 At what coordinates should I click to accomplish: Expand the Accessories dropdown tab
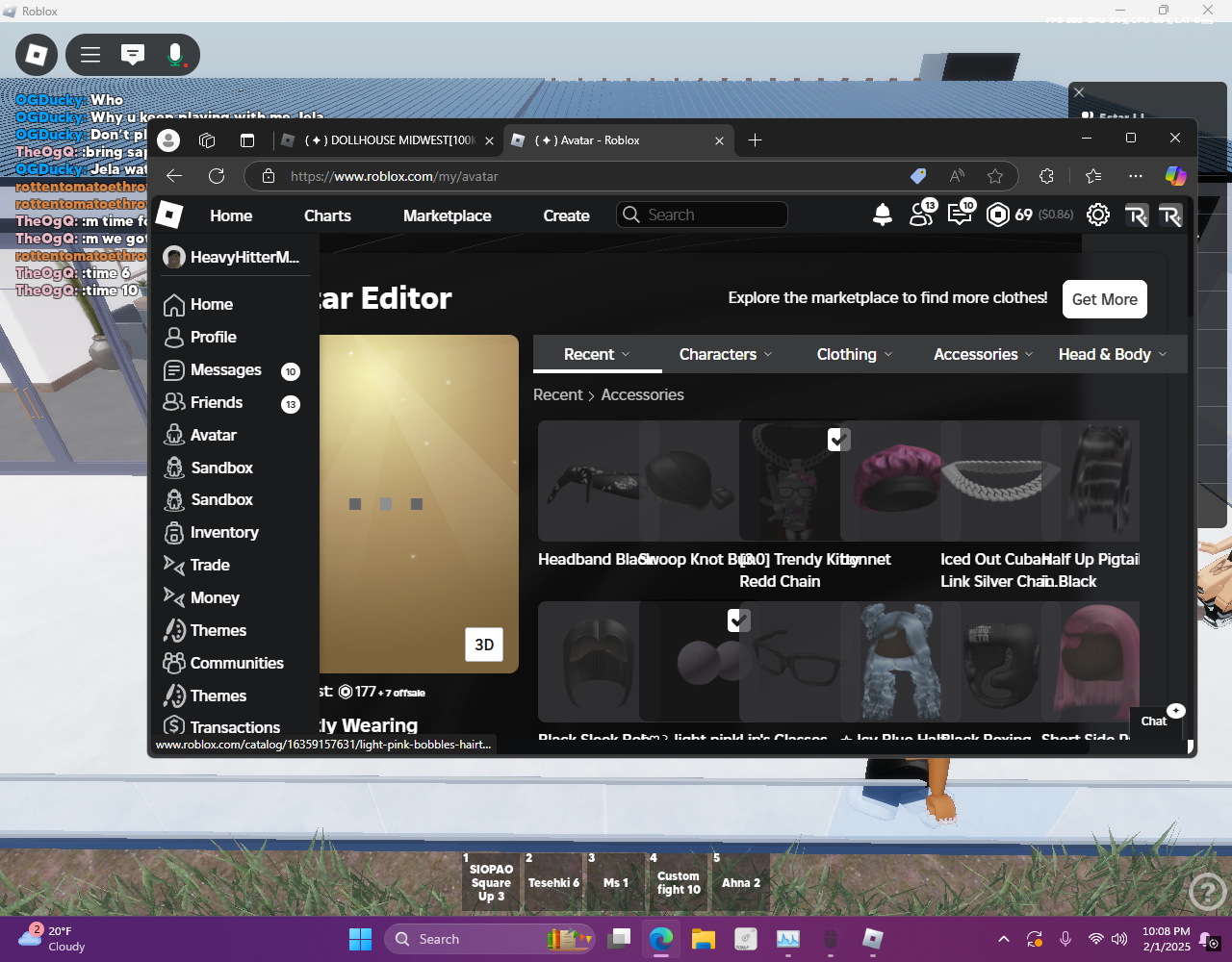[984, 354]
